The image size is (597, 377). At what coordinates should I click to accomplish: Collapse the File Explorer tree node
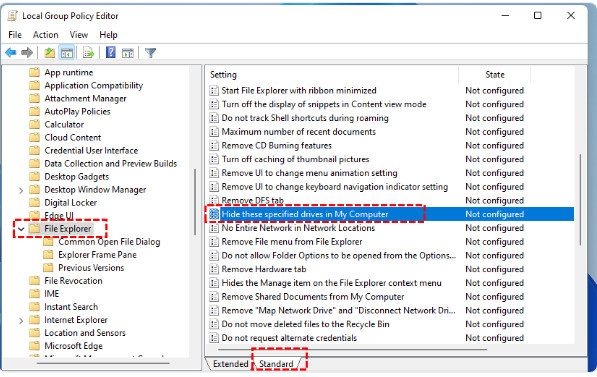[x=21, y=229]
